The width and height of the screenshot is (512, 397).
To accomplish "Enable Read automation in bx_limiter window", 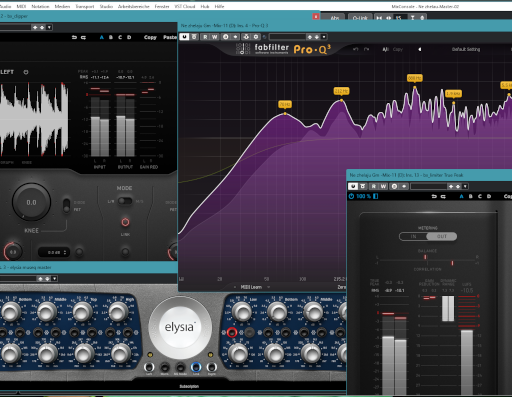I will pos(374,186).
